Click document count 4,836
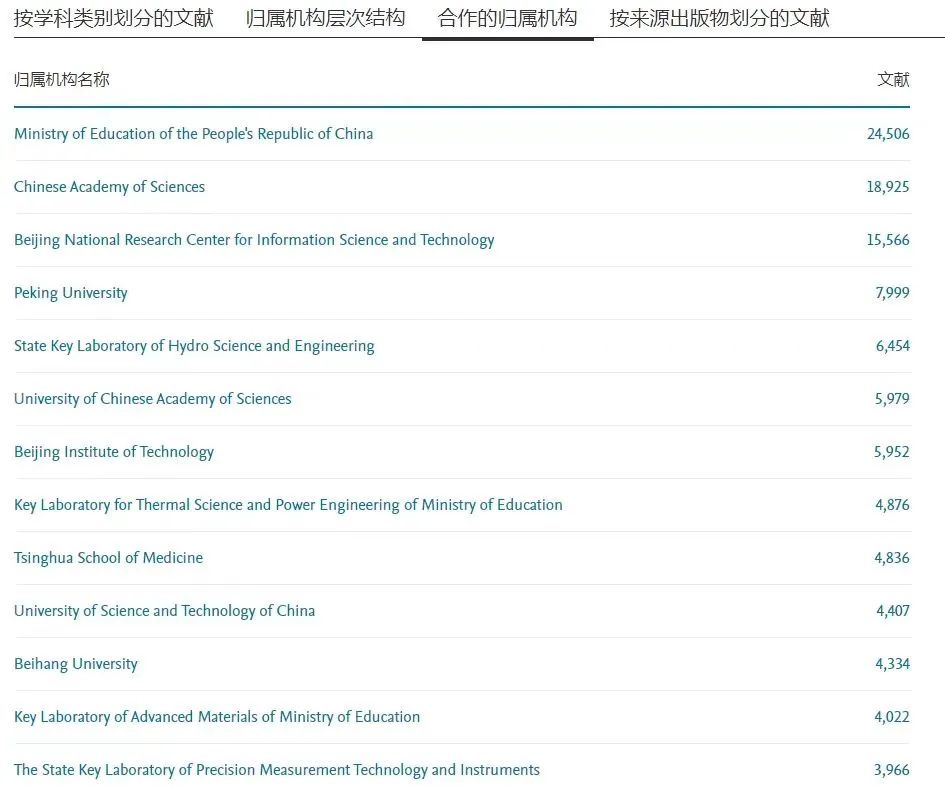945x795 pixels. coord(892,558)
